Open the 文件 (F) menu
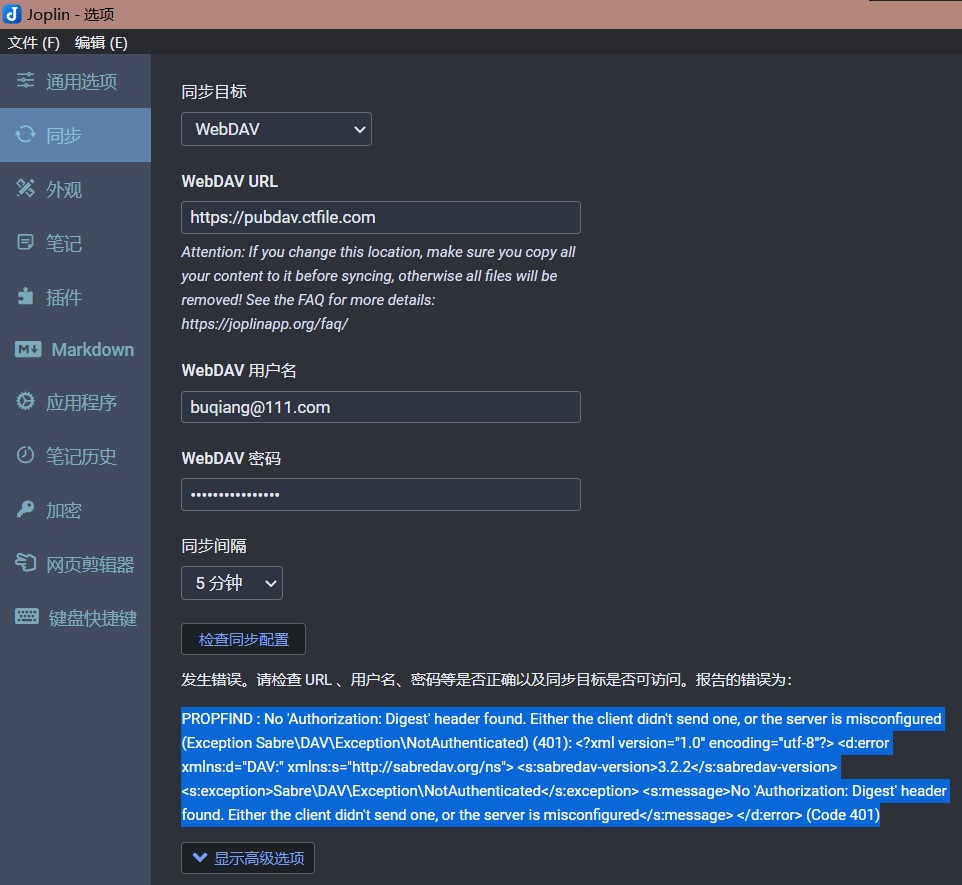Image resolution: width=962 pixels, height=885 pixels. (34, 42)
